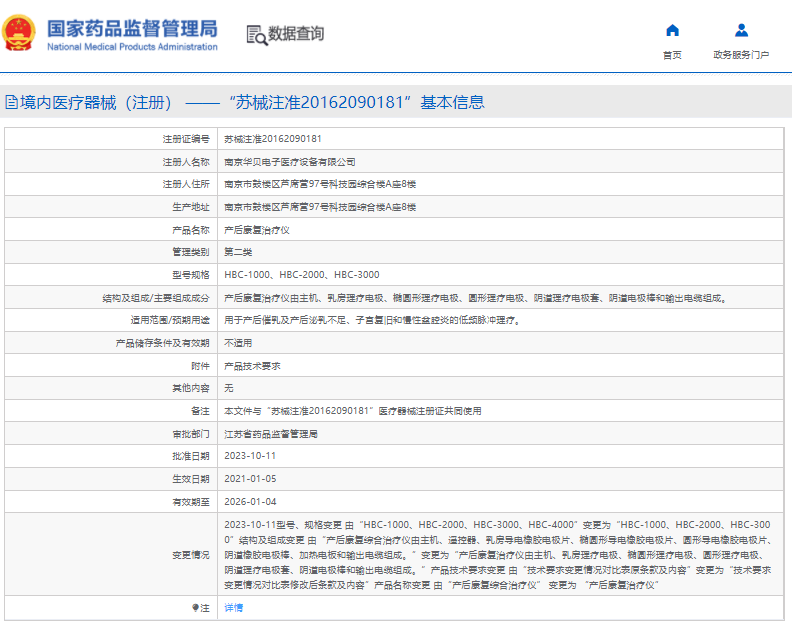Select approving department 江苏省药品监督管理局
Screen dimensions: 792x624
pyautogui.click(x=271, y=434)
